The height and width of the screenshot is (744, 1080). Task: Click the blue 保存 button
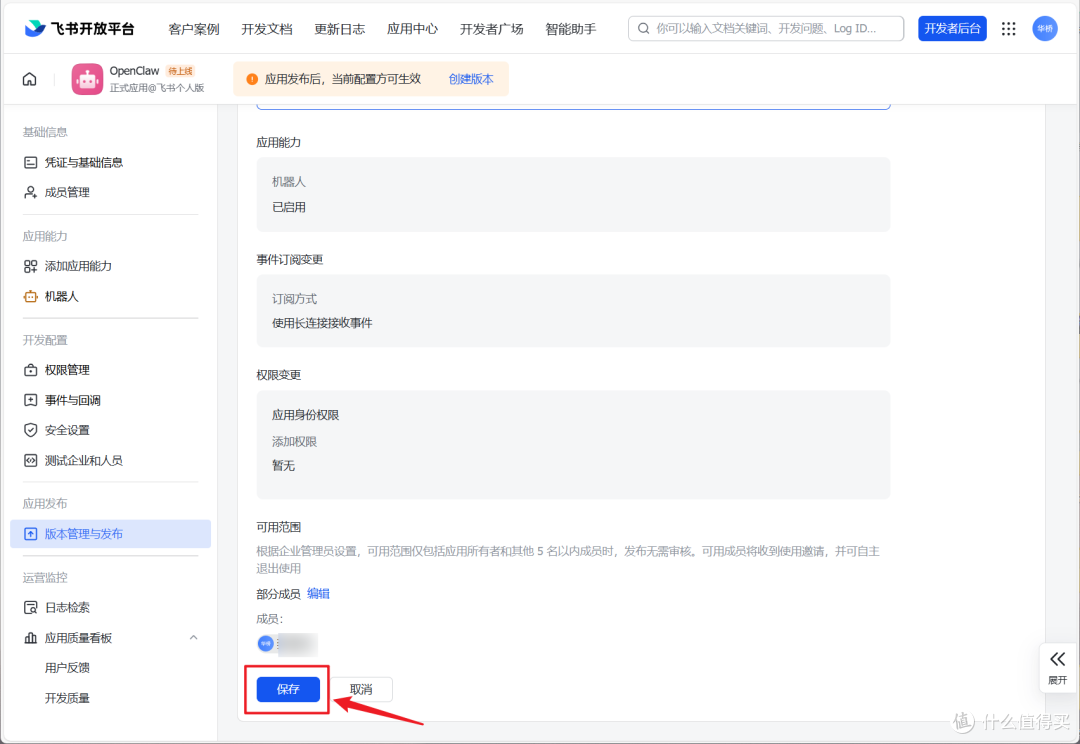pyautogui.click(x=288, y=689)
